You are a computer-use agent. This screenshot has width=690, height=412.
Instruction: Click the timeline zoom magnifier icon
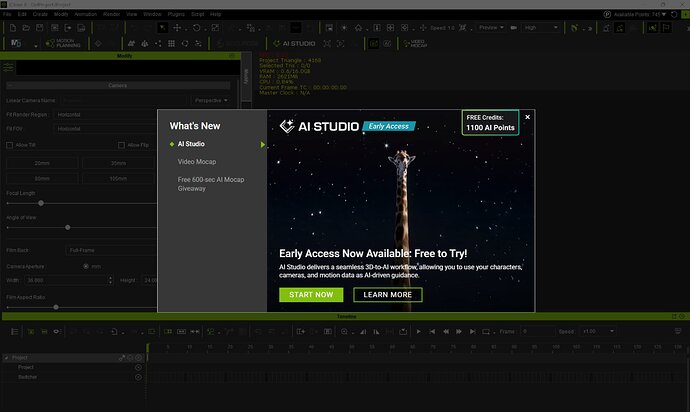tap(344, 331)
